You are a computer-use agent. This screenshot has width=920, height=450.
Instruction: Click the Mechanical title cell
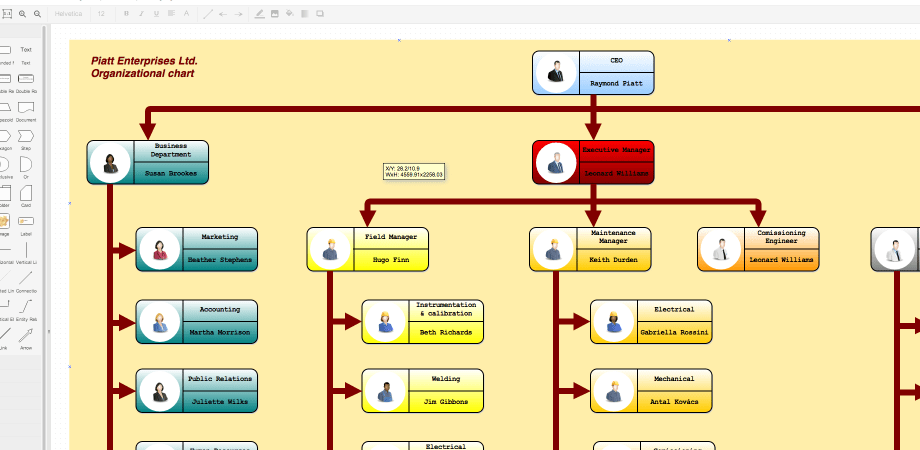pos(674,379)
